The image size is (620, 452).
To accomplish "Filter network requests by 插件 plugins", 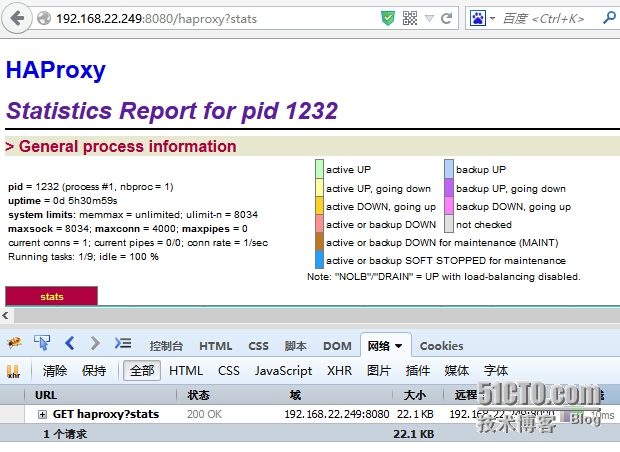I will [x=418, y=371].
